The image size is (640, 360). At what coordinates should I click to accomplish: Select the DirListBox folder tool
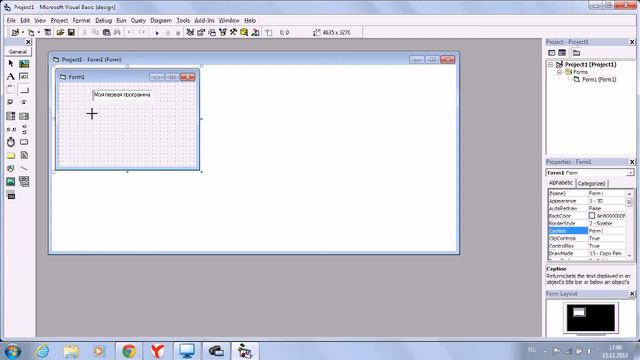pyautogui.click(x=11, y=155)
